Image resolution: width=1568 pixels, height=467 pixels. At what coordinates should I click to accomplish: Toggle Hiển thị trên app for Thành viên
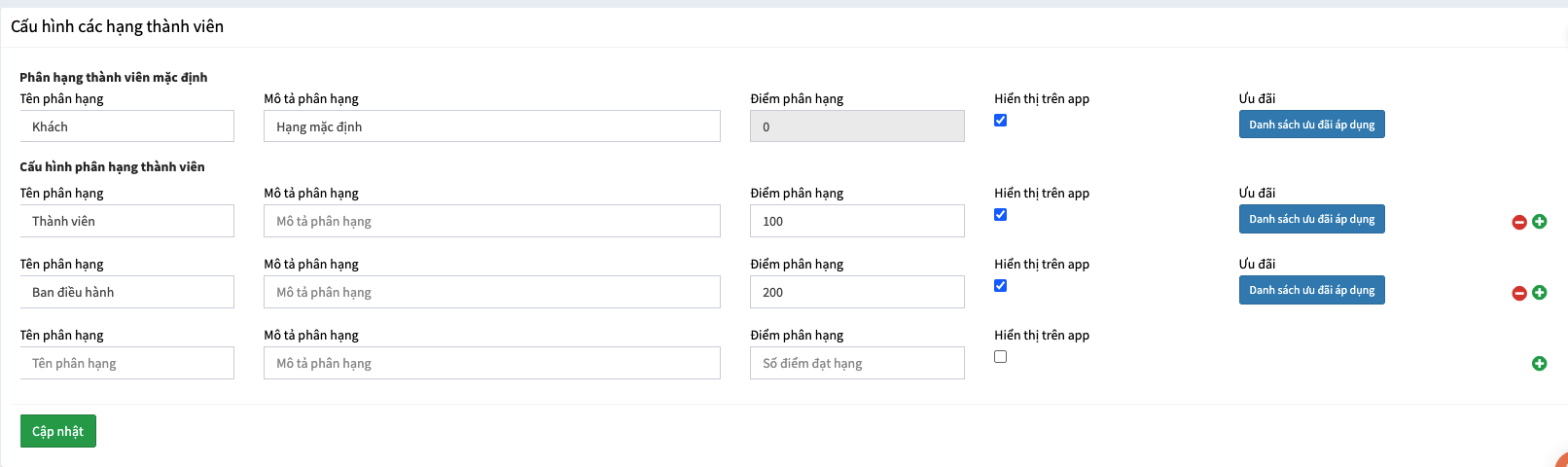[1000, 215]
